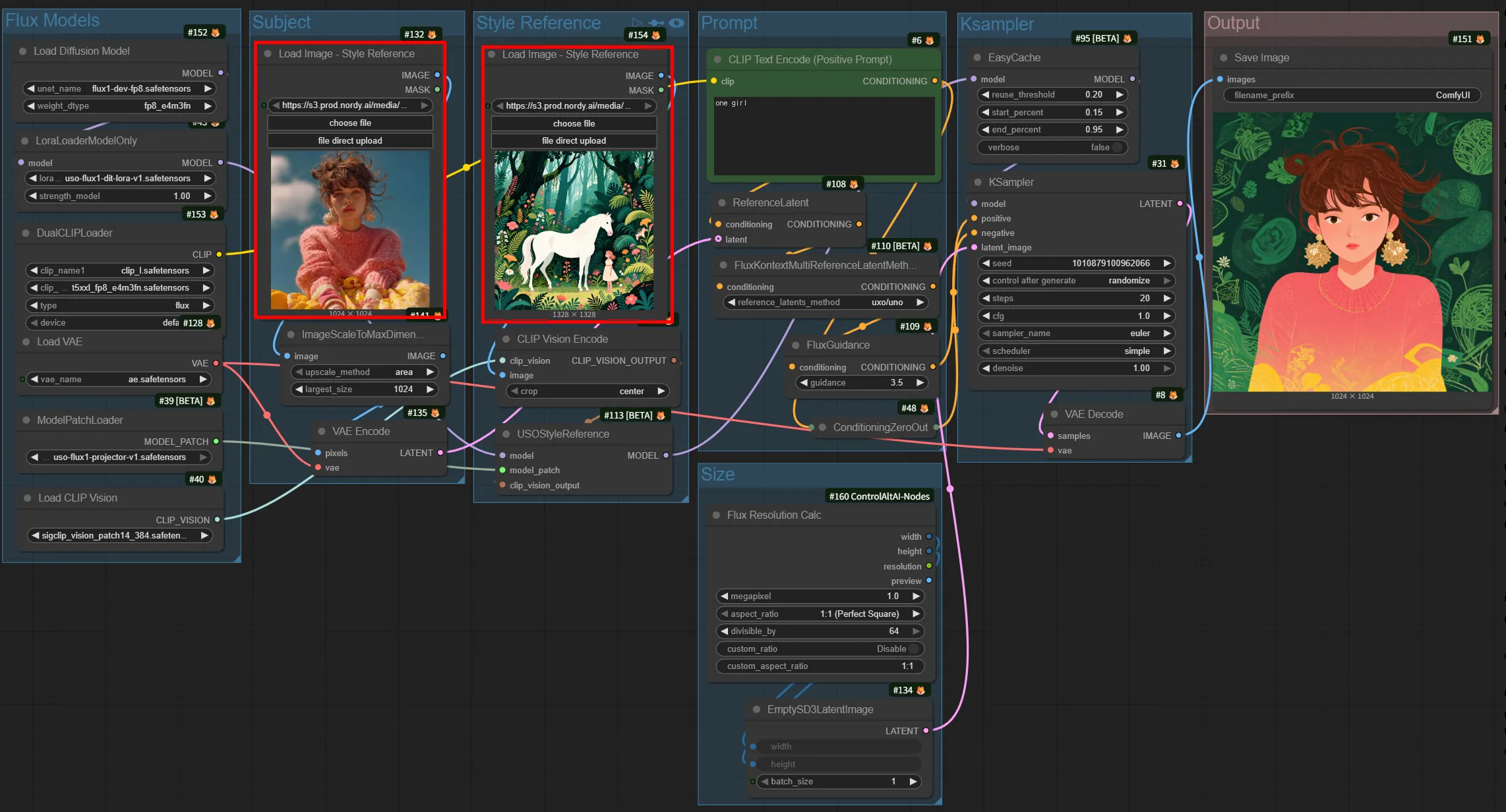Click the seed value field in KSampler
Screen dimensions: 1506x812
click(x=1076, y=264)
